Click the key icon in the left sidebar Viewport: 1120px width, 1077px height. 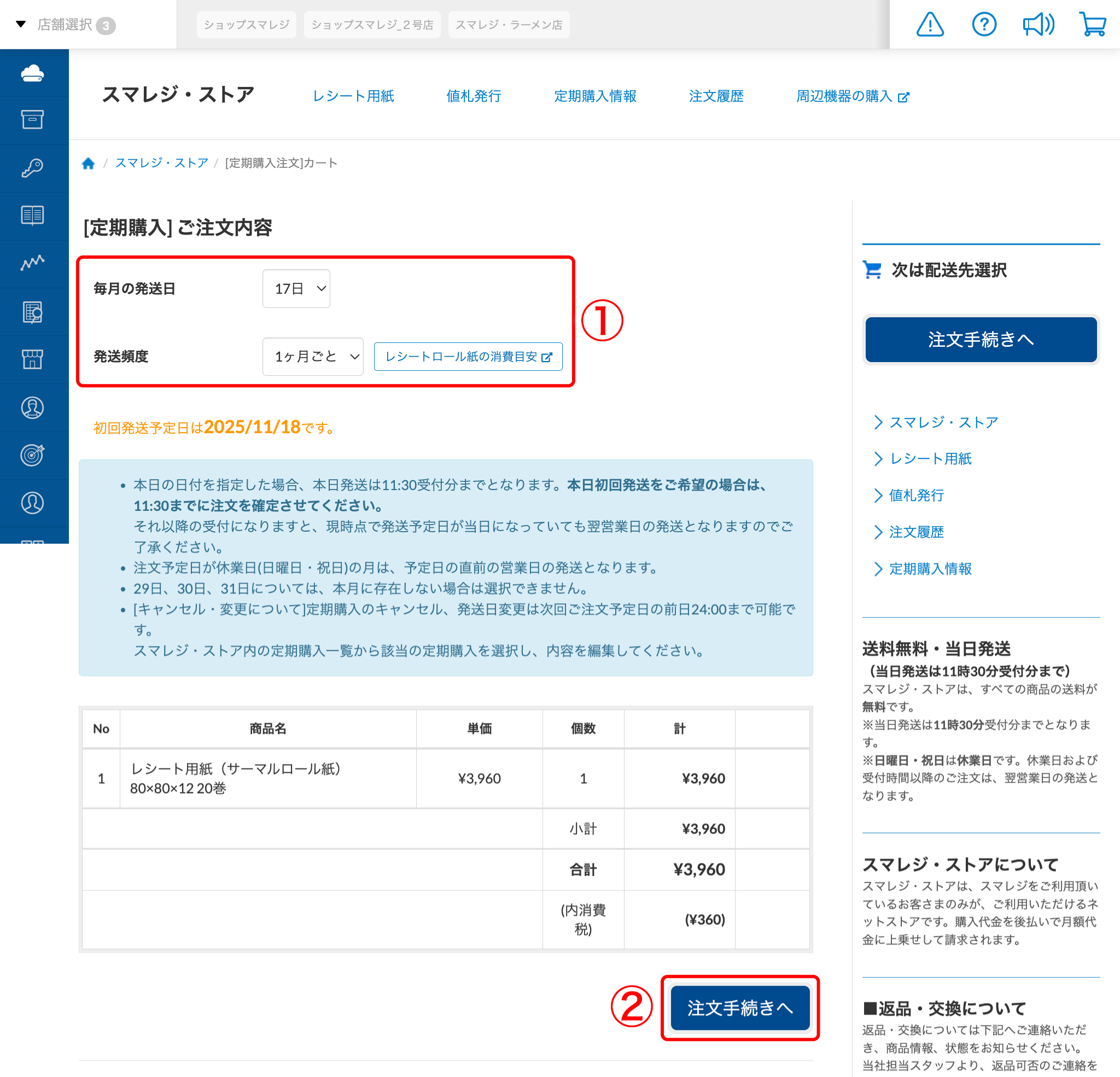(33, 167)
